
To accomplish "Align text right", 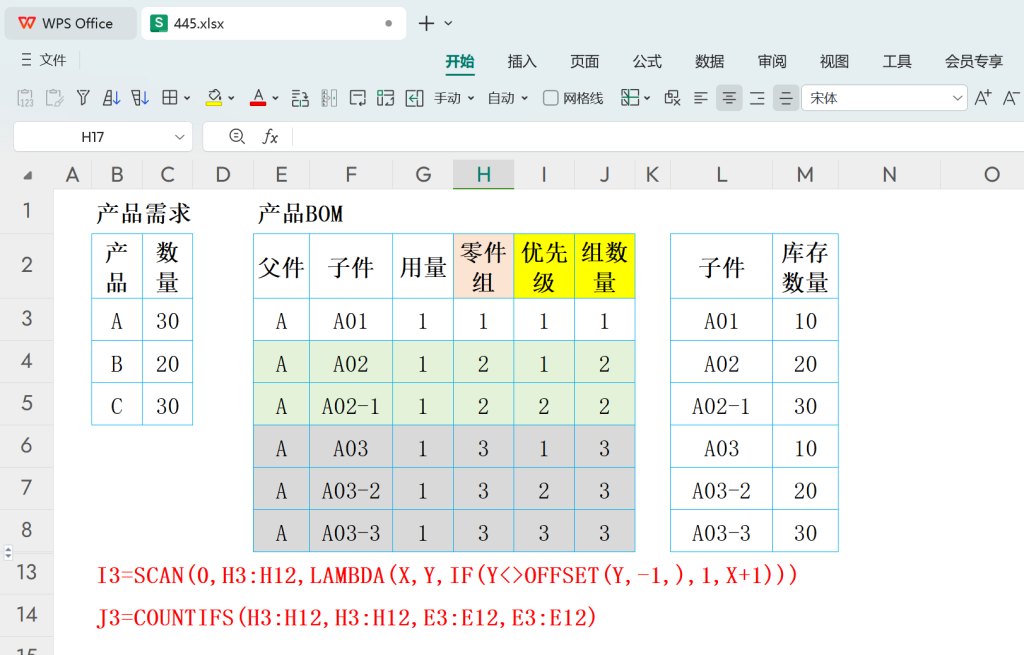I will coord(758,98).
